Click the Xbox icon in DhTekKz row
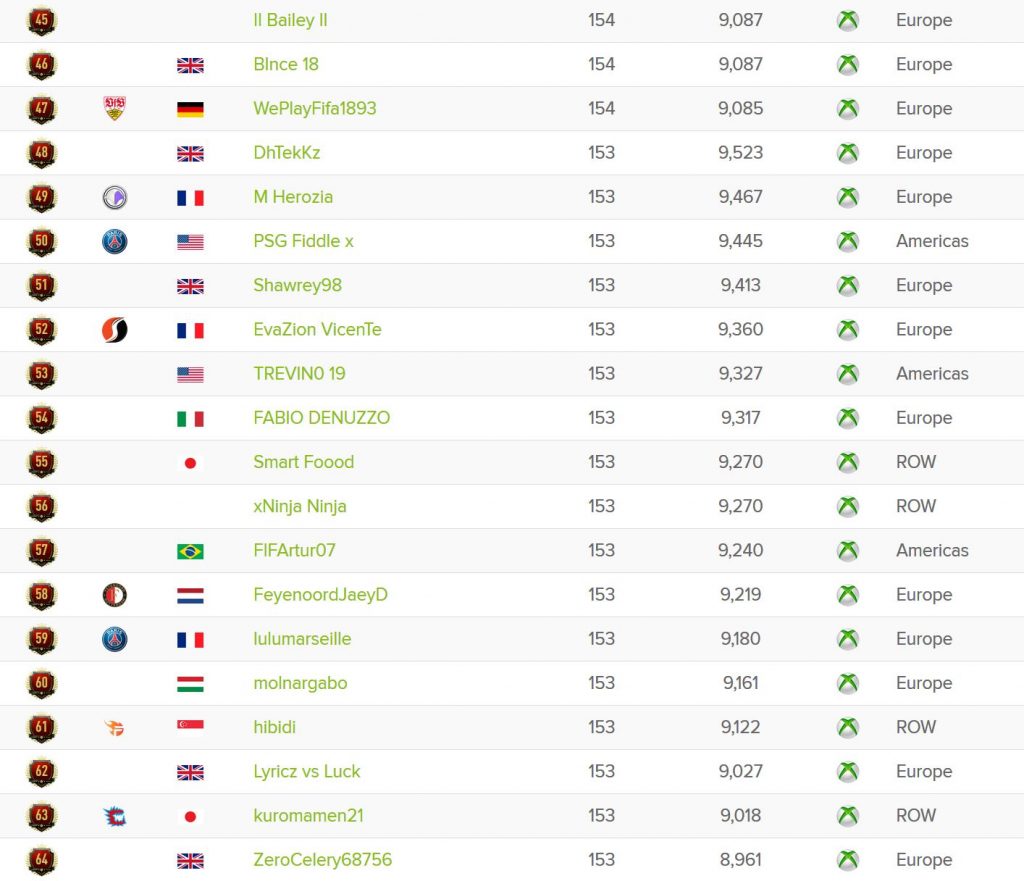This screenshot has height=881, width=1024. coord(847,153)
